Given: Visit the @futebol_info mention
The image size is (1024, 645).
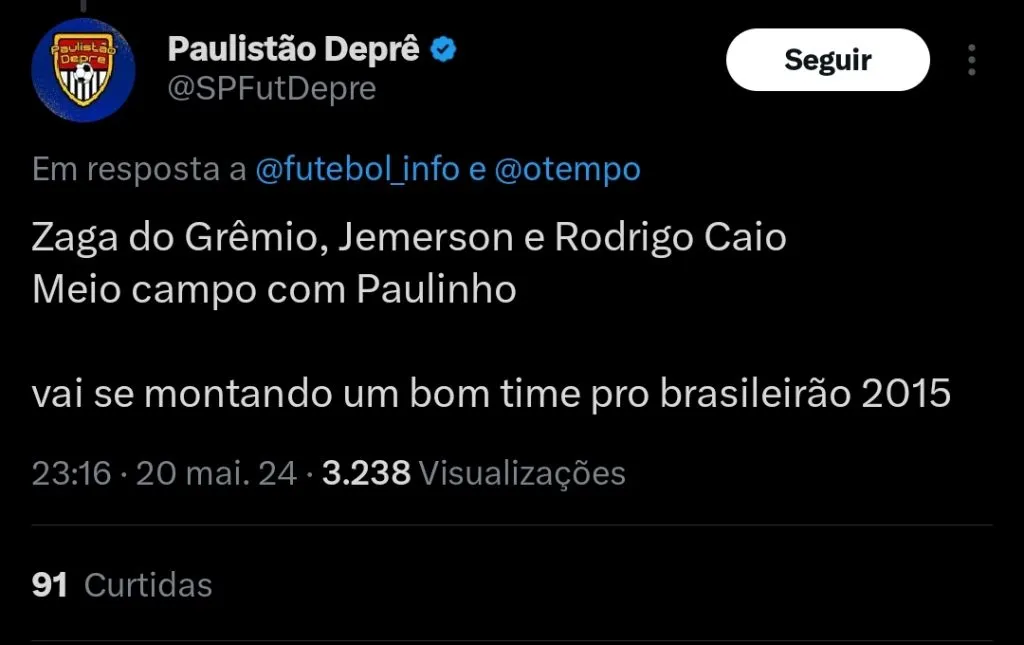Looking at the screenshot, I should [x=357, y=170].
